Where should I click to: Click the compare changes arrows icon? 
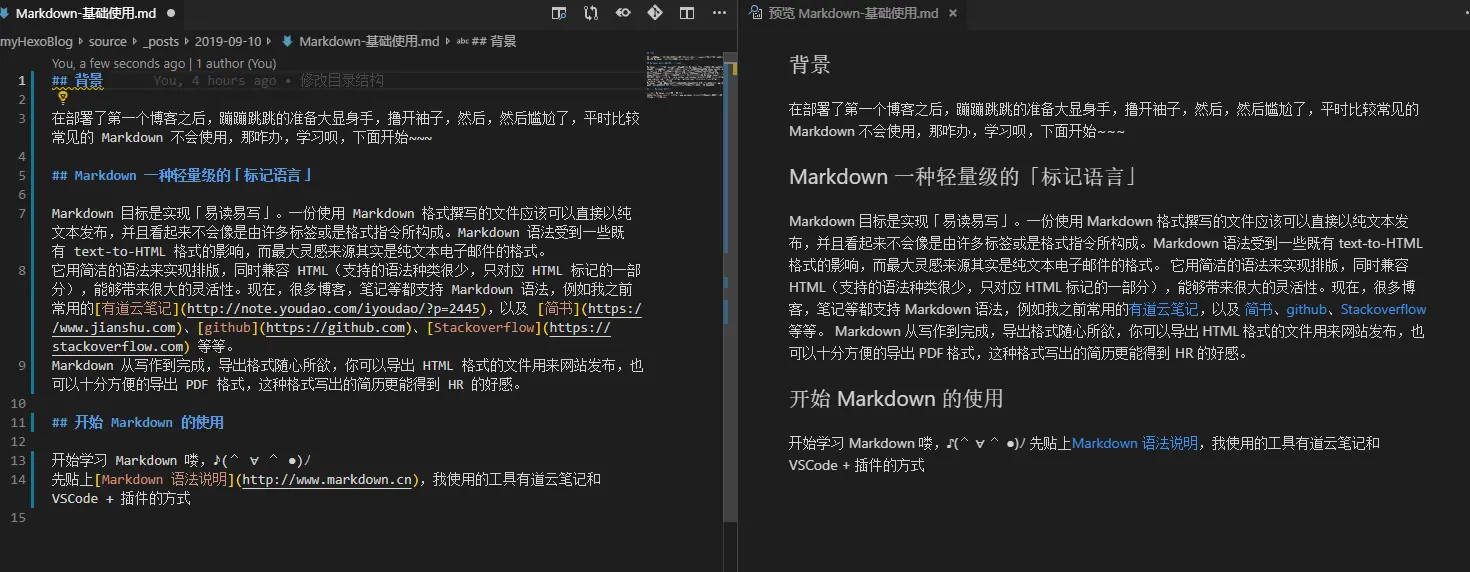(591, 13)
